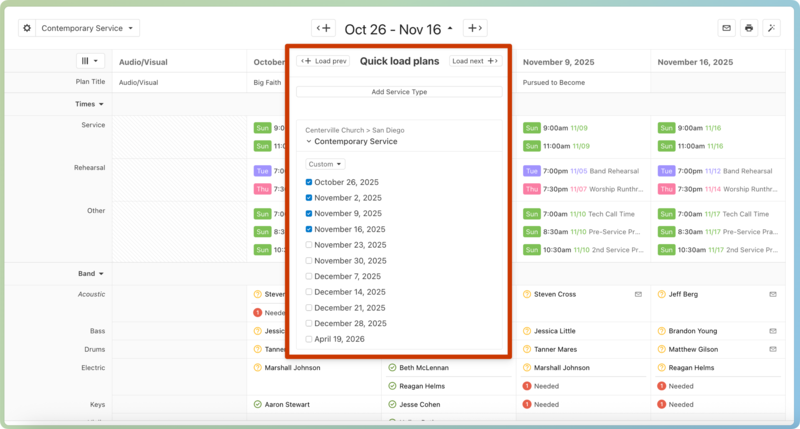Click the add-next plan button right of the date range
The width and height of the screenshot is (800, 429).
[475, 29]
